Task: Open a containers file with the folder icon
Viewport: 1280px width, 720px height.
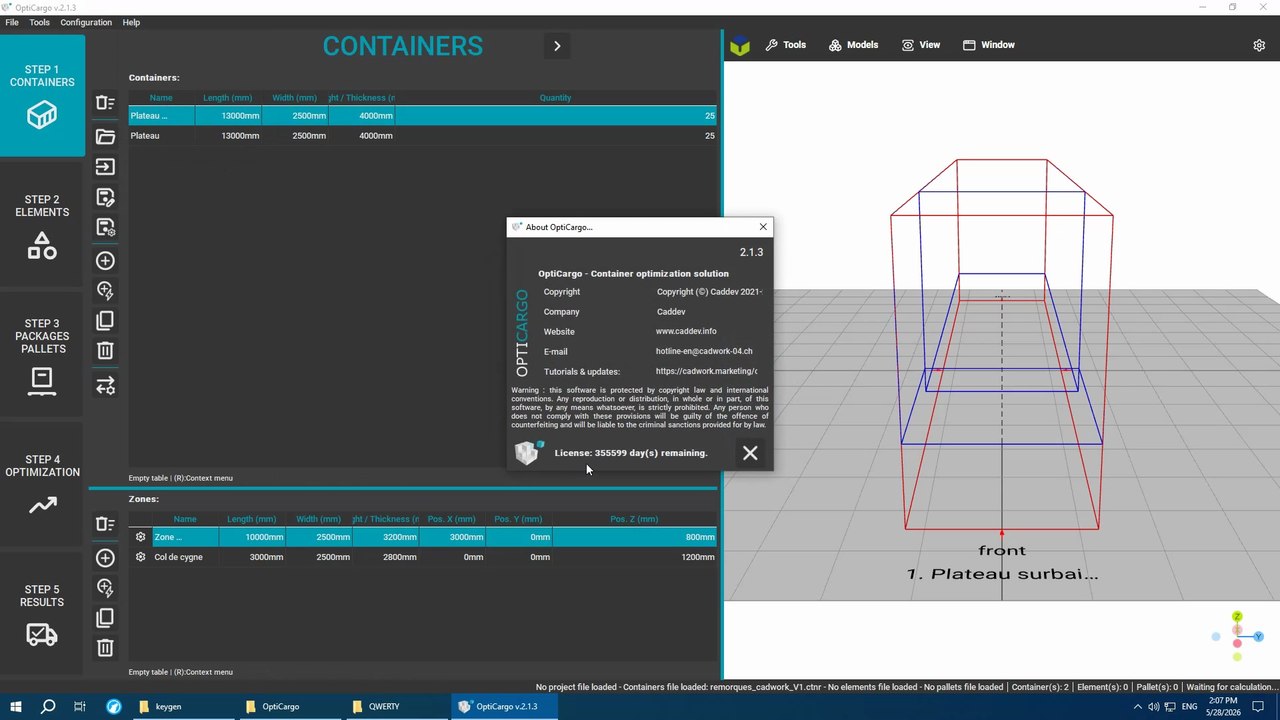Action: [x=105, y=137]
